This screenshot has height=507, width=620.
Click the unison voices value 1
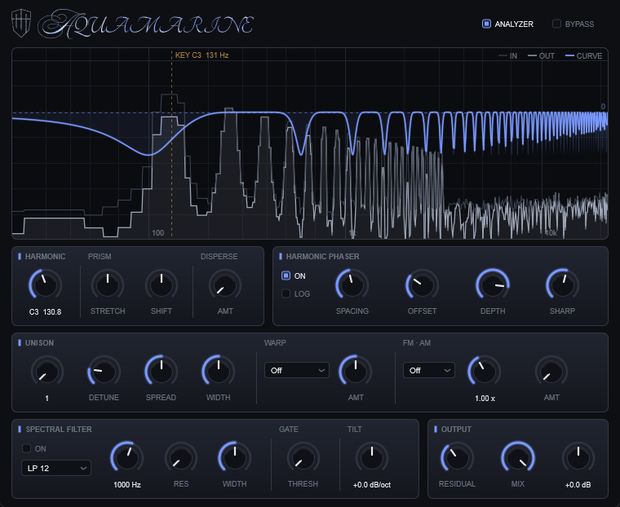47,398
